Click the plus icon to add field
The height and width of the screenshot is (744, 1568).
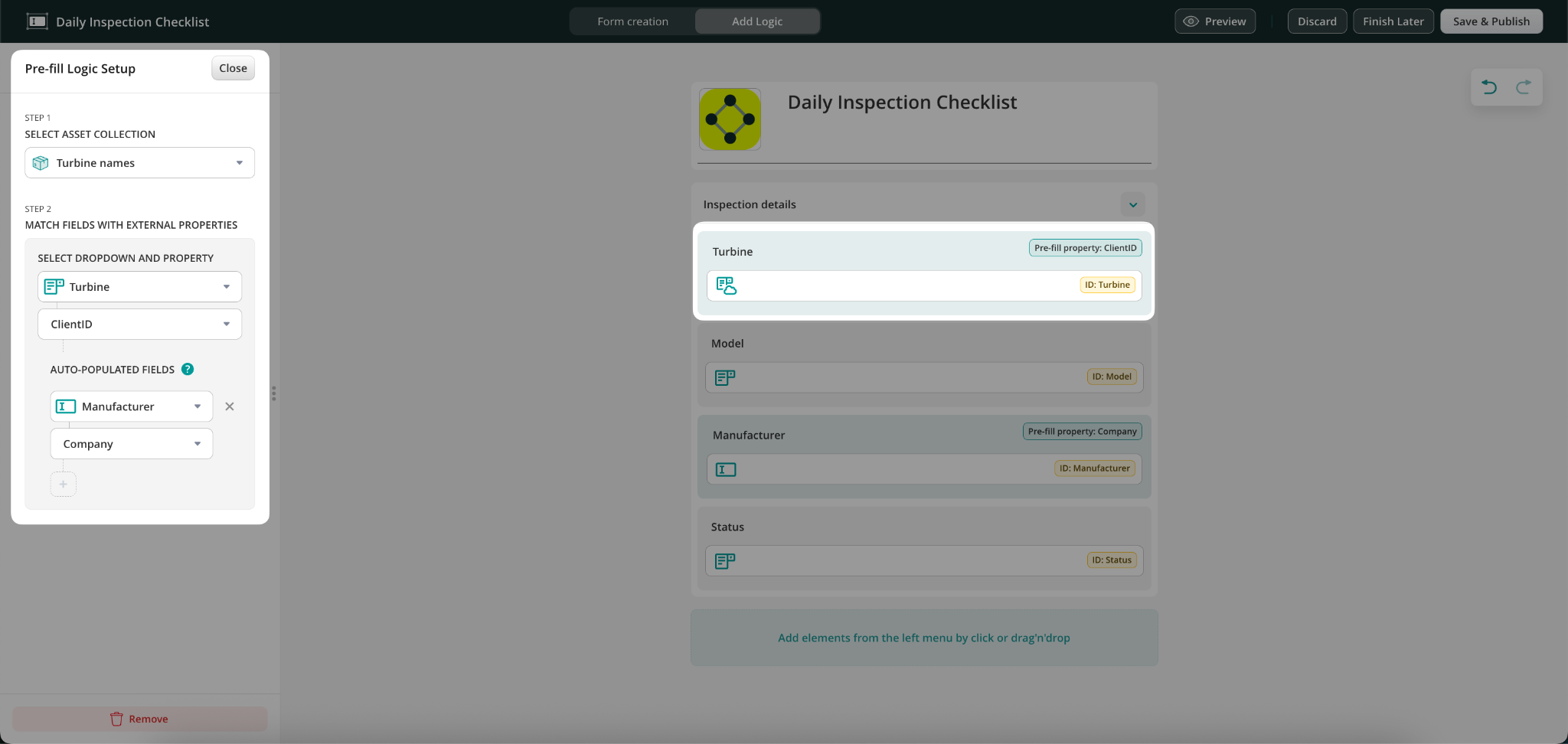(x=64, y=485)
